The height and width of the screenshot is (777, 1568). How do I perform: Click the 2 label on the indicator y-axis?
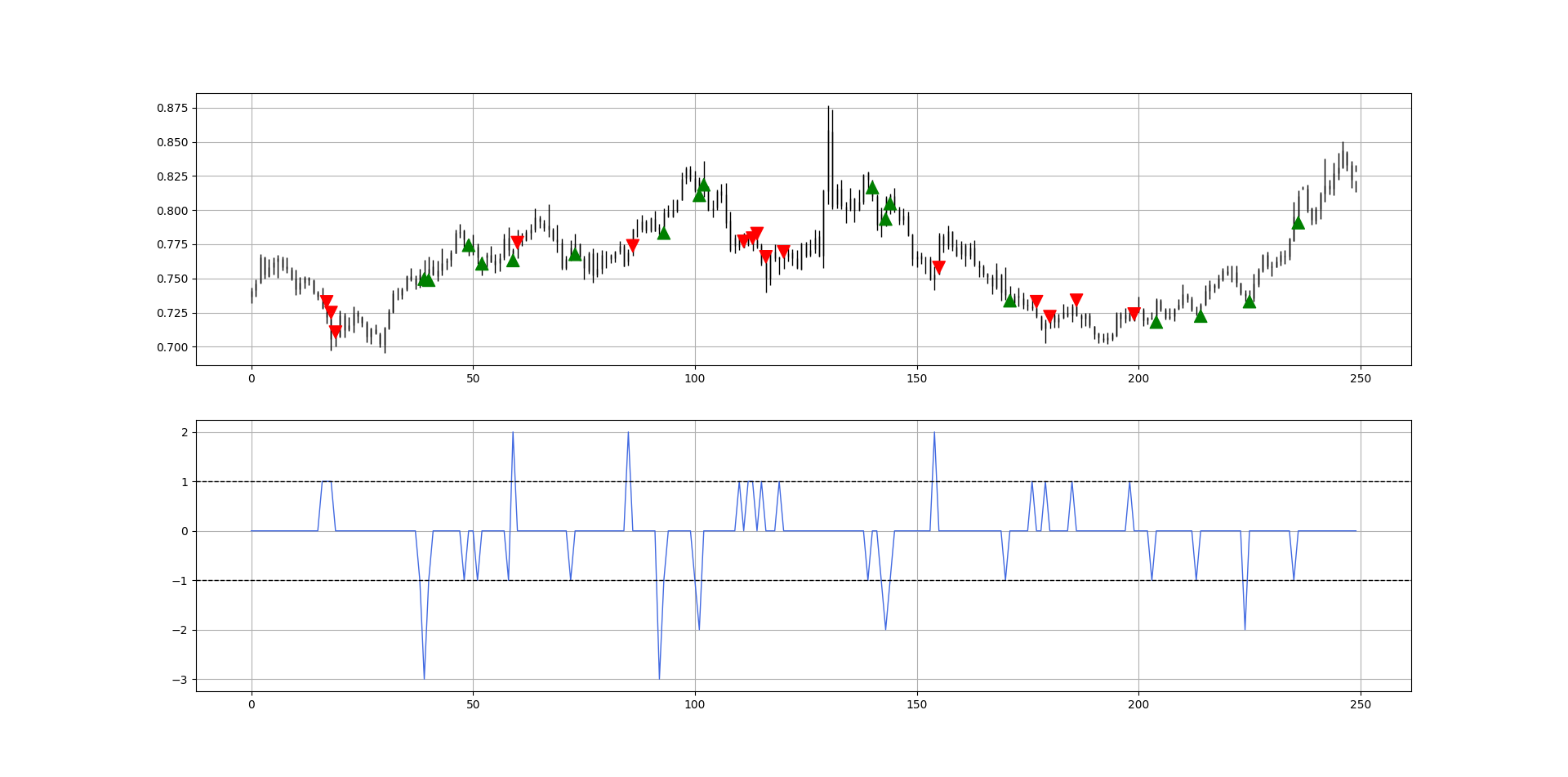pyautogui.click(x=185, y=433)
